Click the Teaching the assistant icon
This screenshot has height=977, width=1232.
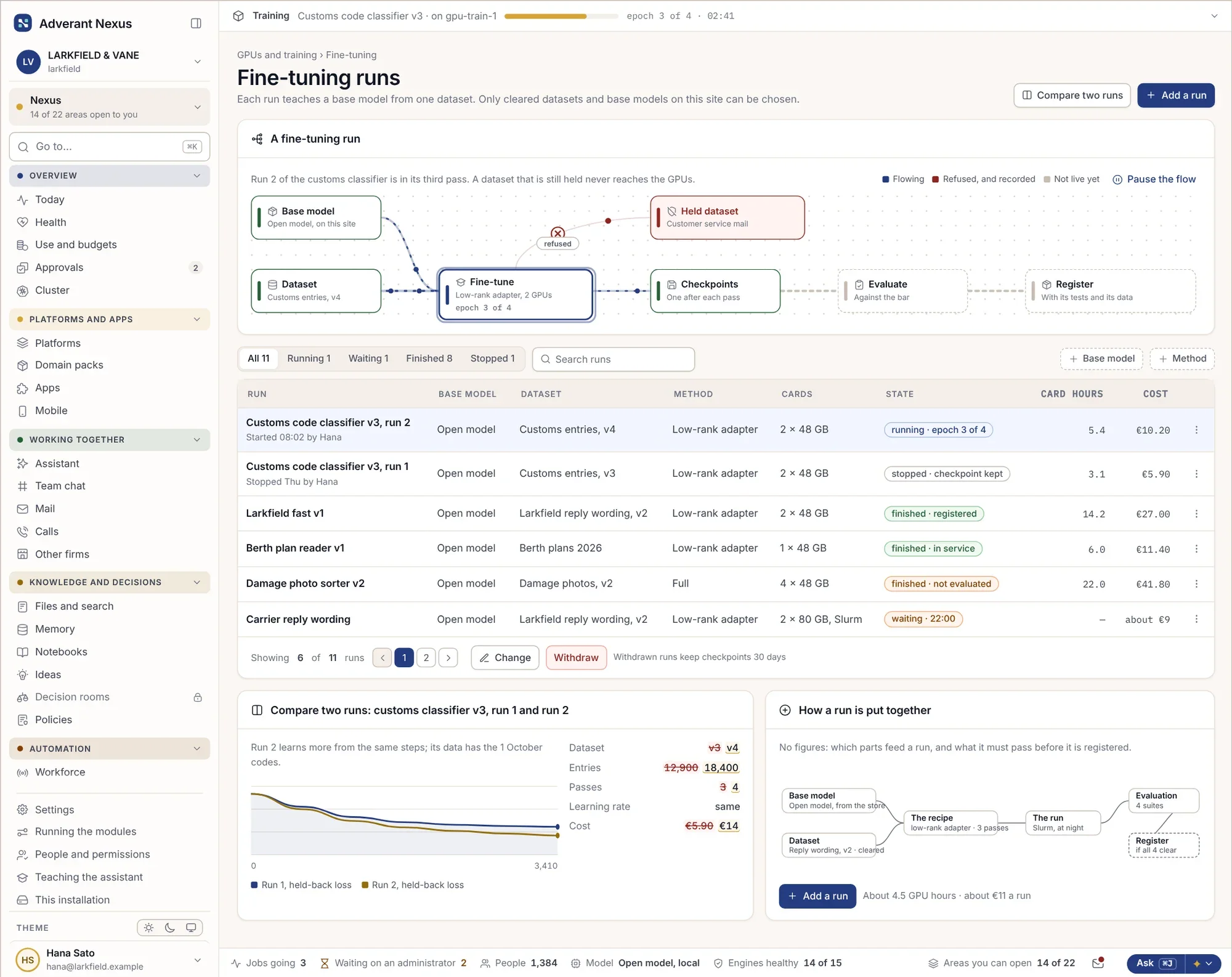[x=23, y=877]
